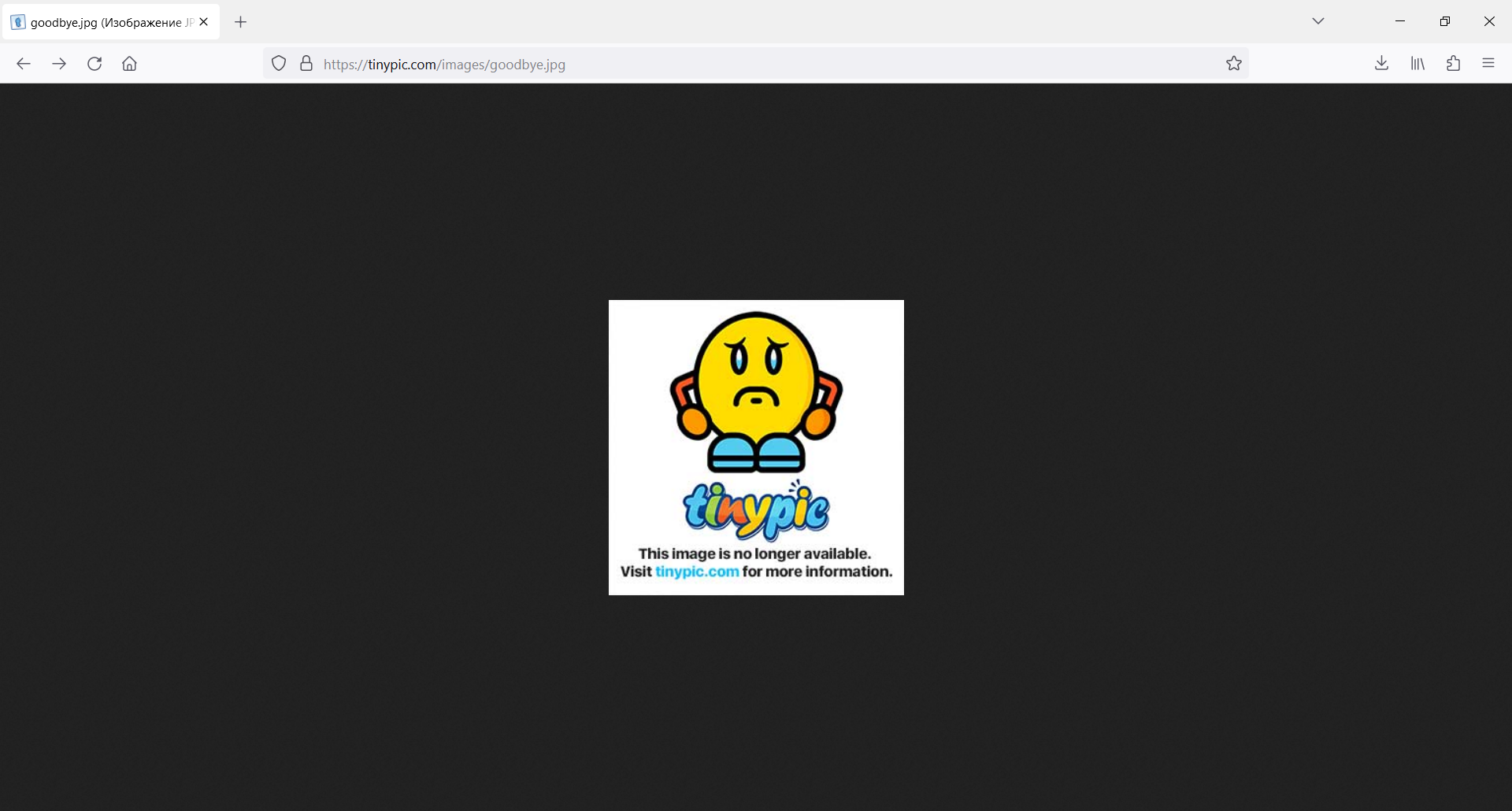Reload the current page

[x=94, y=64]
